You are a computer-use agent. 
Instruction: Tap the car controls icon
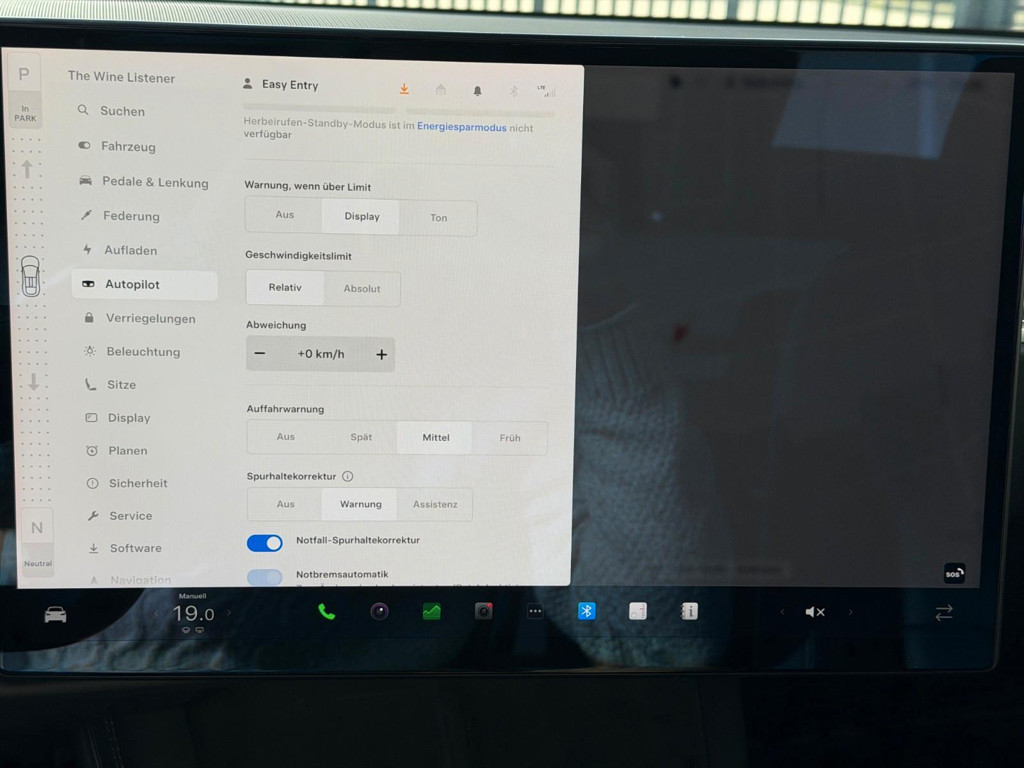55,614
